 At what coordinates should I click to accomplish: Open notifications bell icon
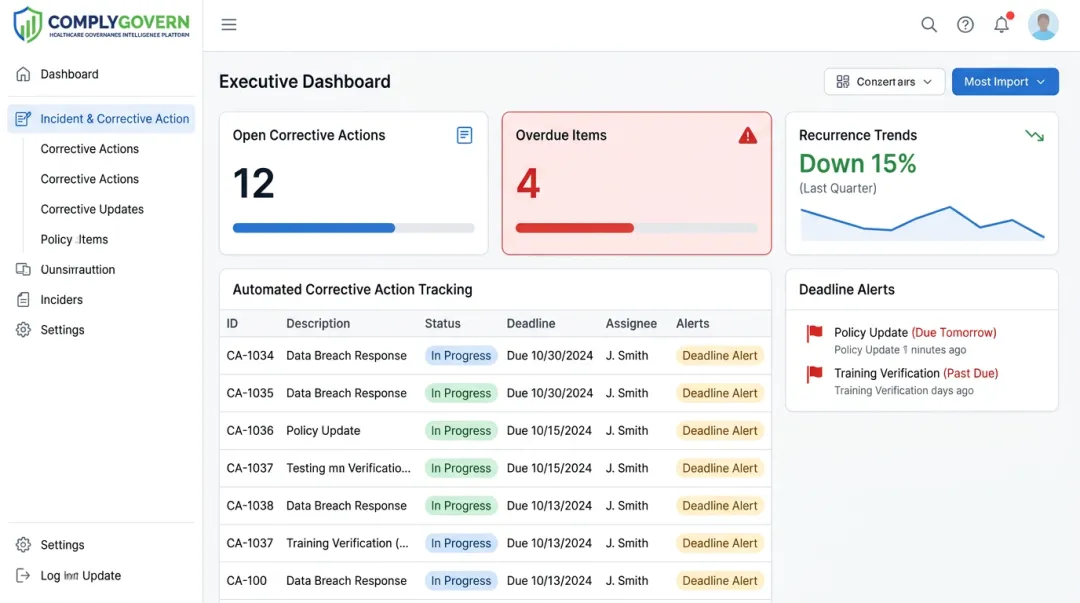pyautogui.click(x=1002, y=24)
